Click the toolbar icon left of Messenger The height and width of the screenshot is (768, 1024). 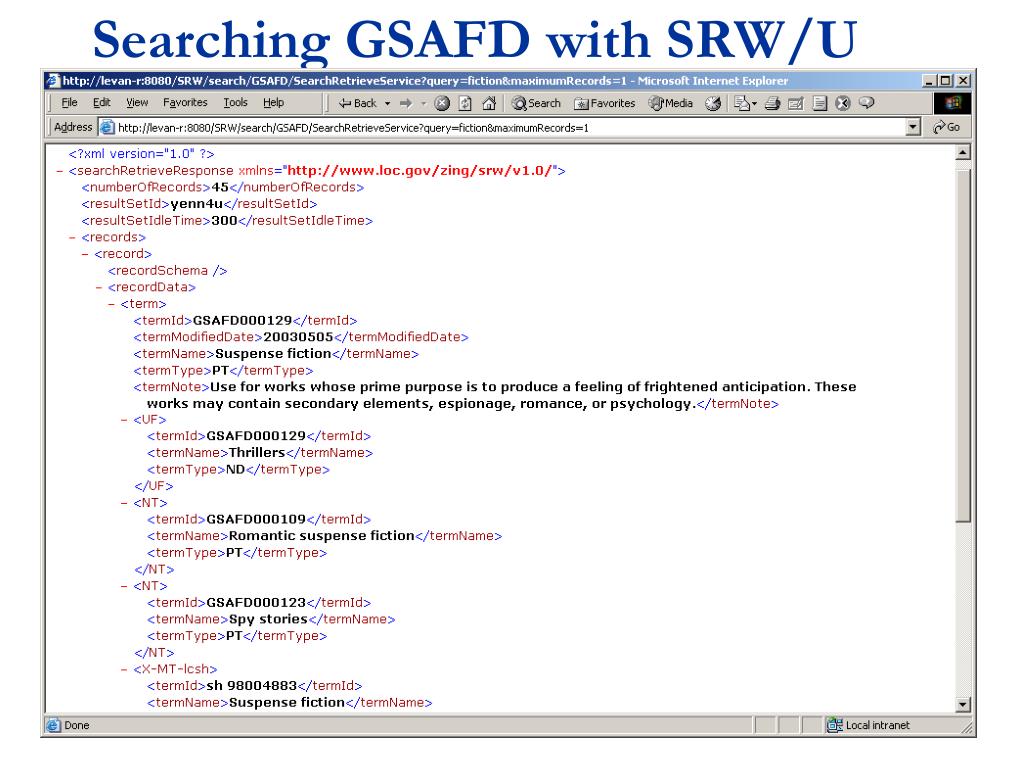click(842, 103)
